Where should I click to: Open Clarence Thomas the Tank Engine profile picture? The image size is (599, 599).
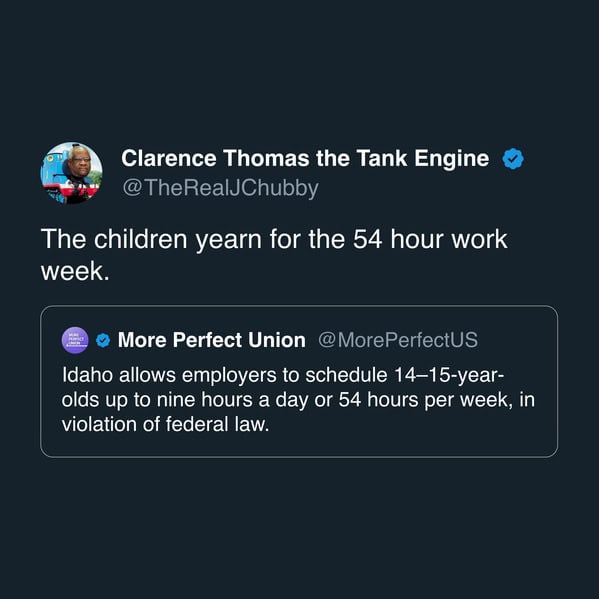pyautogui.click(x=71, y=173)
